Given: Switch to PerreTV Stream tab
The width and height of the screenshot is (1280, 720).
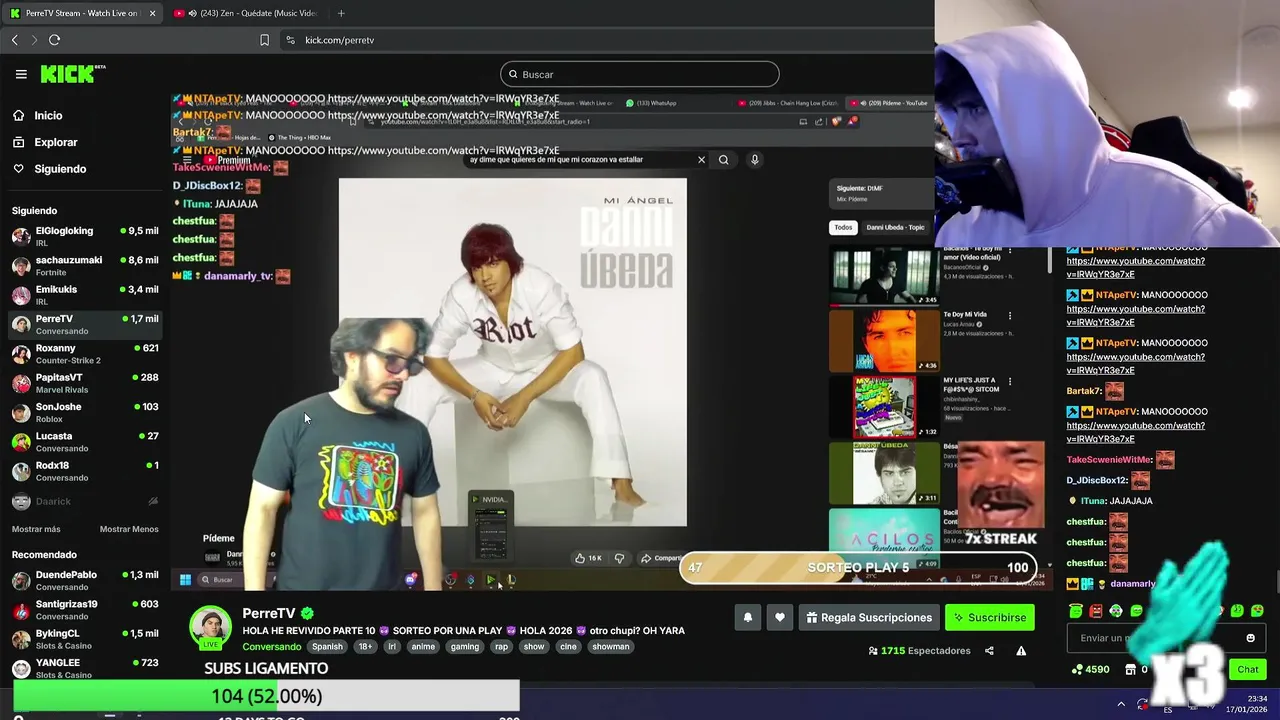Looking at the screenshot, I should [x=82, y=13].
